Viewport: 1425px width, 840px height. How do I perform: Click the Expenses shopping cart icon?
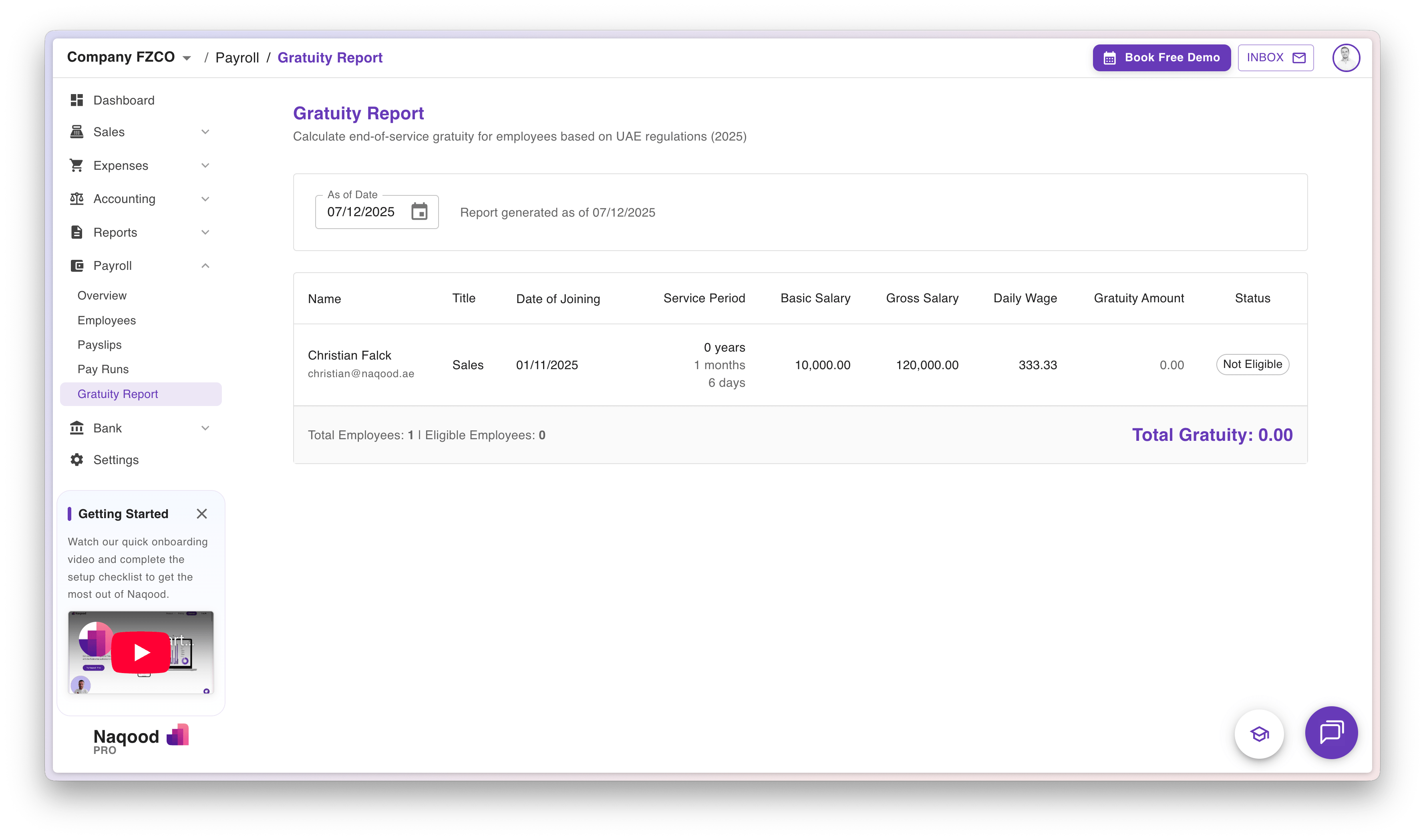tap(77, 165)
